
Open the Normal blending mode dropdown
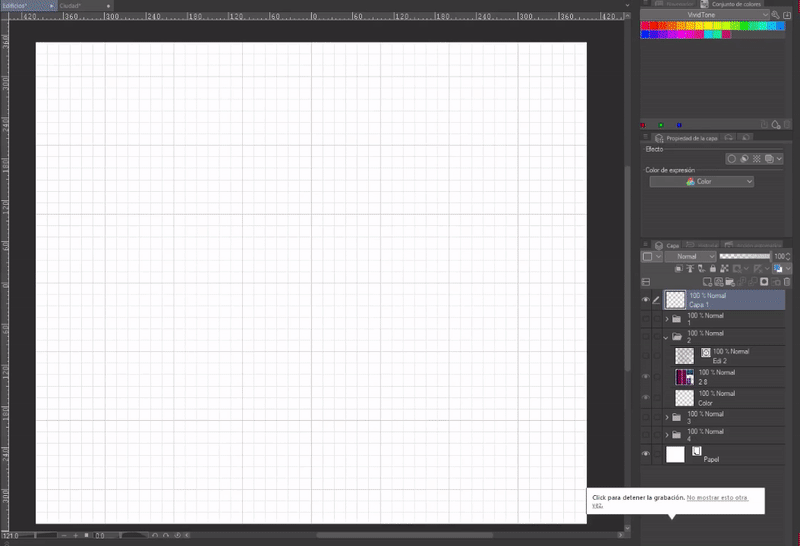click(690, 256)
